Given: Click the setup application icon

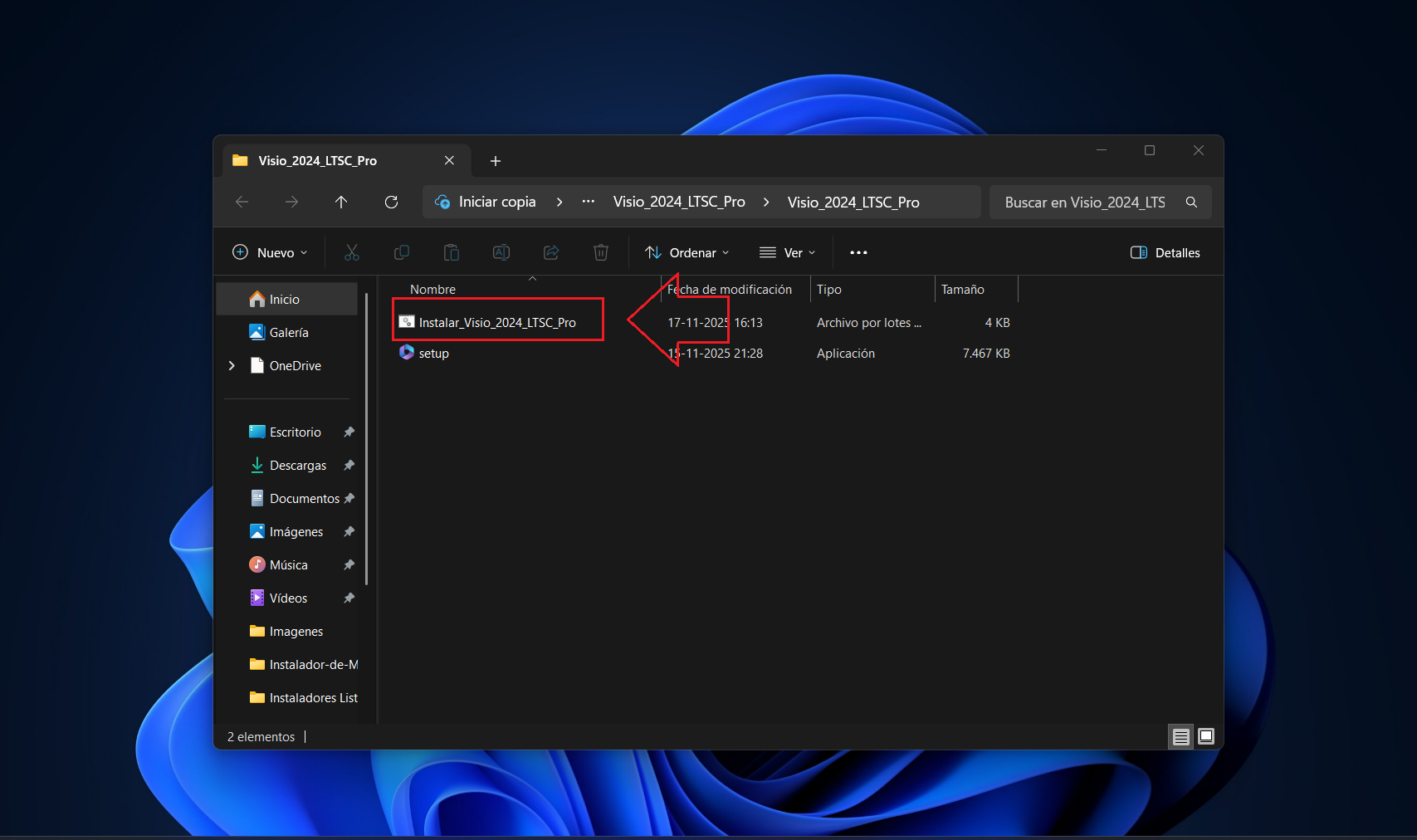Looking at the screenshot, I should [407, 353].
